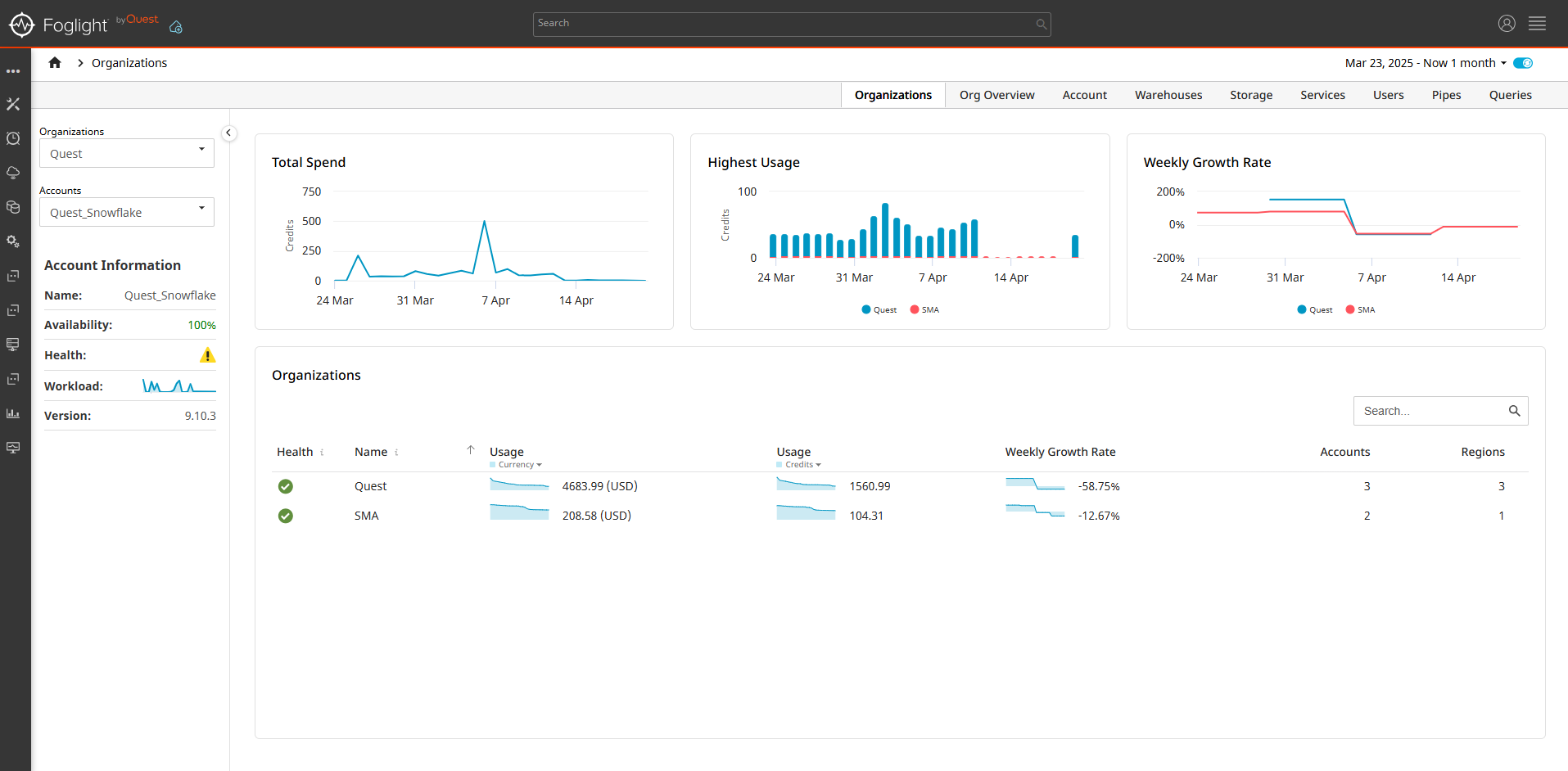The height and width of the screenshot is (771, 1568).
Task: Switch to the Storage tab
Action: pos(1251,95)
